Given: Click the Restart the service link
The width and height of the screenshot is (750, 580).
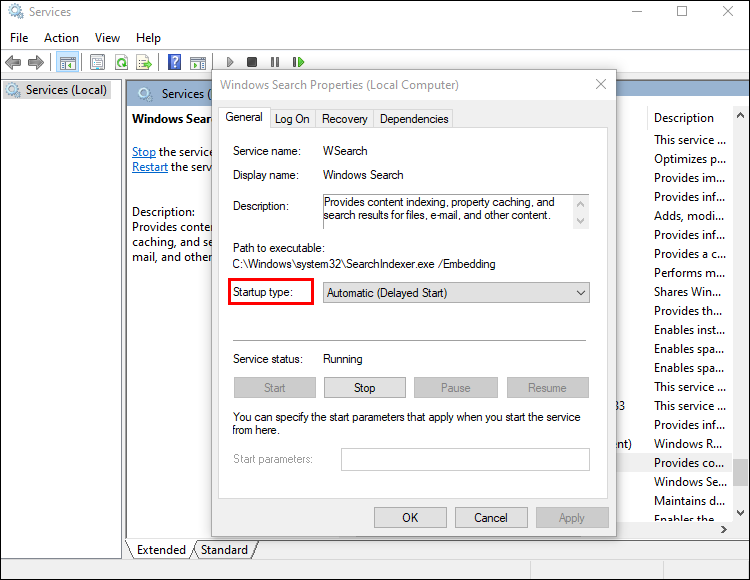Looking at the screenshot, I should [150, 167].
